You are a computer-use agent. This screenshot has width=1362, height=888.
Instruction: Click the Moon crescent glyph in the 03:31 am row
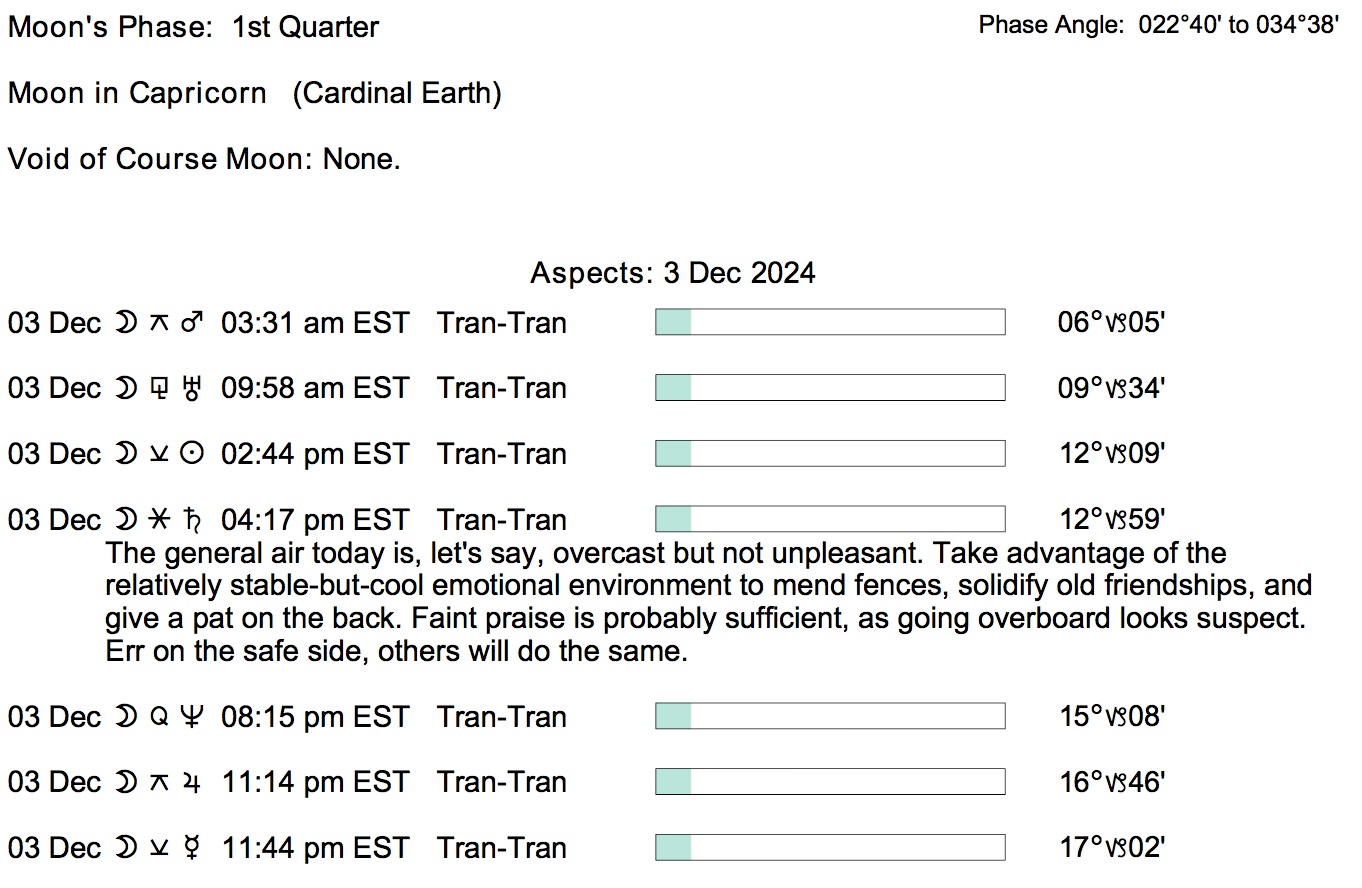point(126,323)
